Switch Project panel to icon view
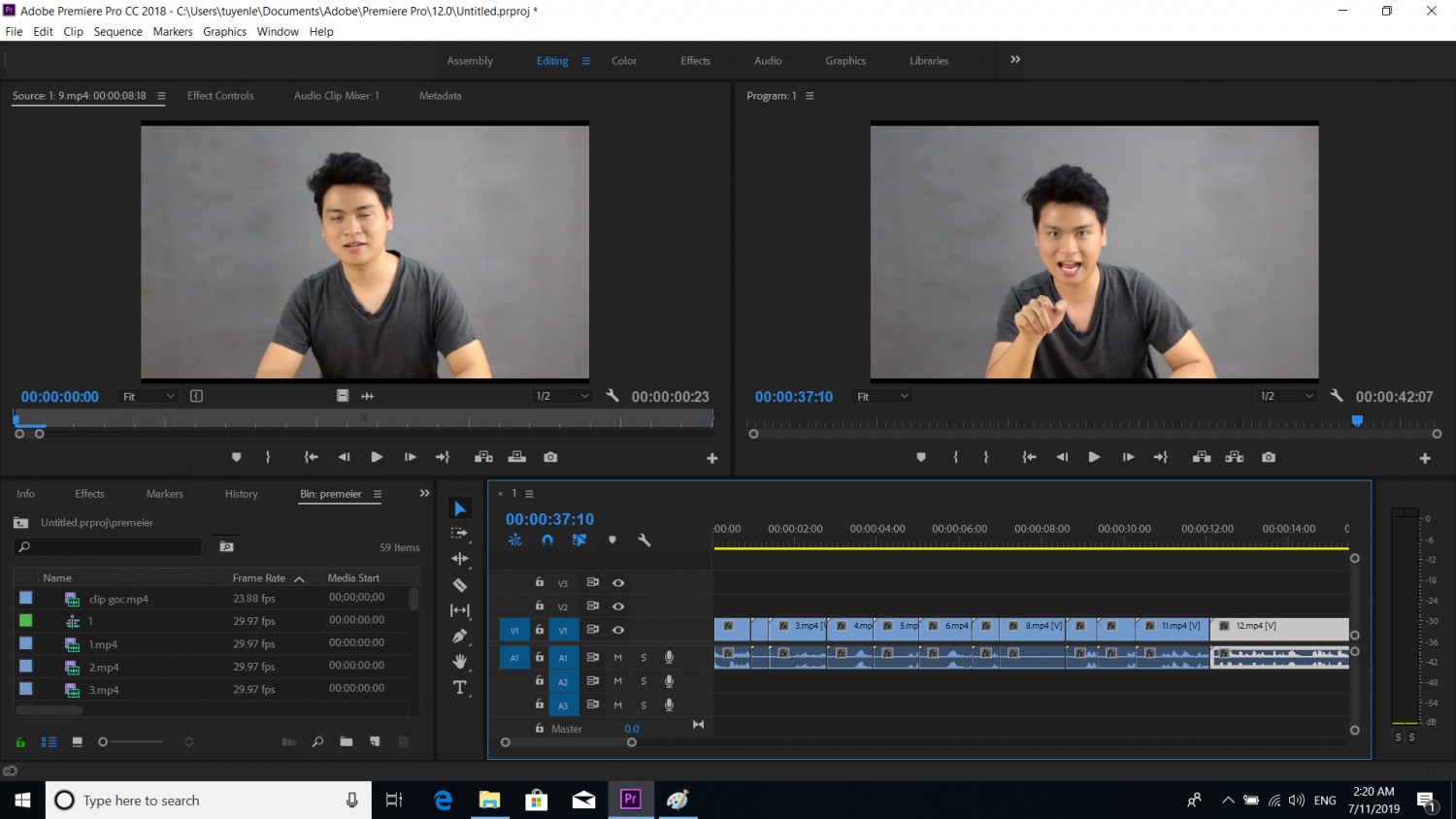1456x819 pixels. [77, 742]
